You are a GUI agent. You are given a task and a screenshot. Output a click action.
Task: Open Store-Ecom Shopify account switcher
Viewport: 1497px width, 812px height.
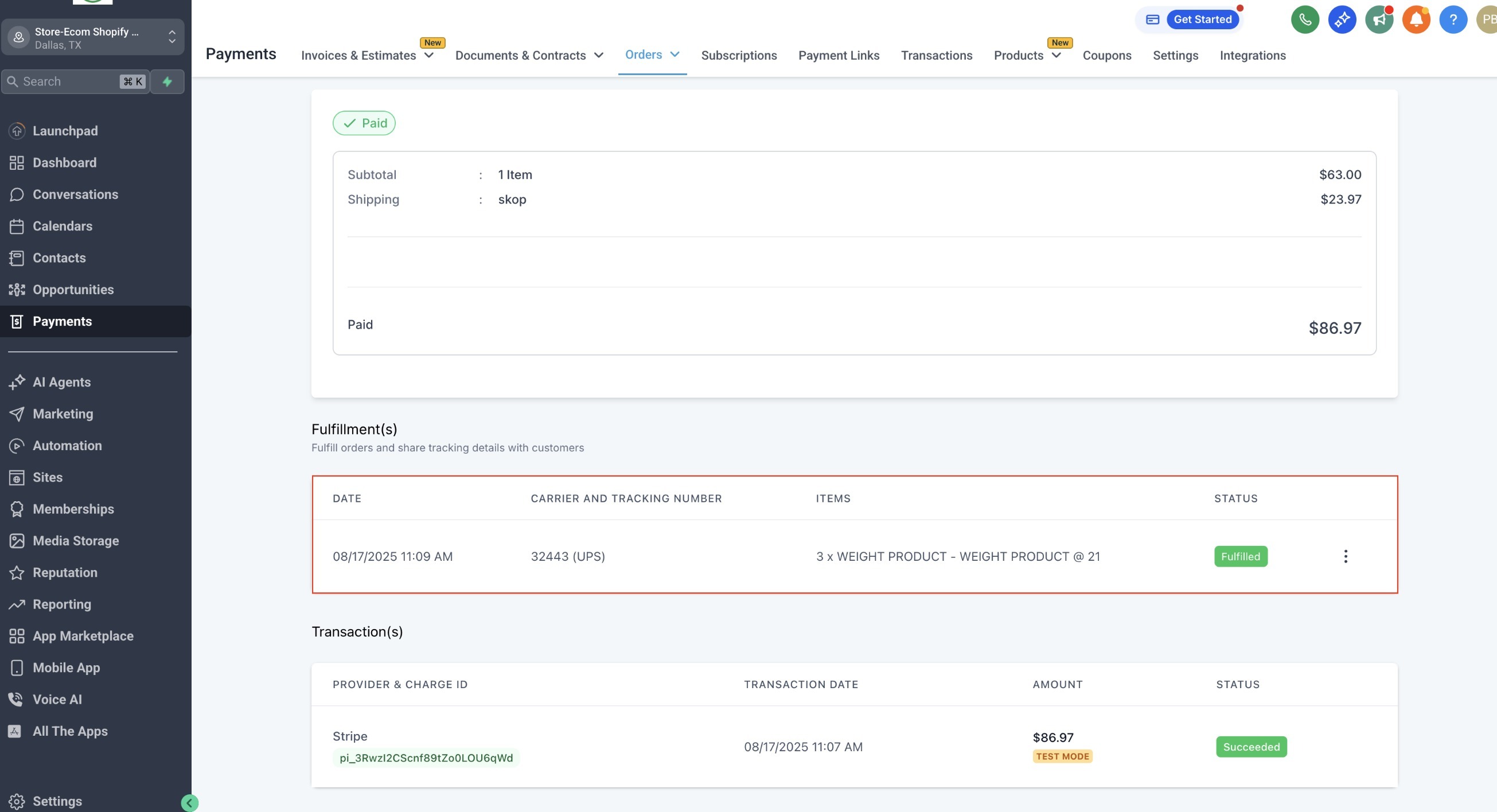tap(93, 38)
